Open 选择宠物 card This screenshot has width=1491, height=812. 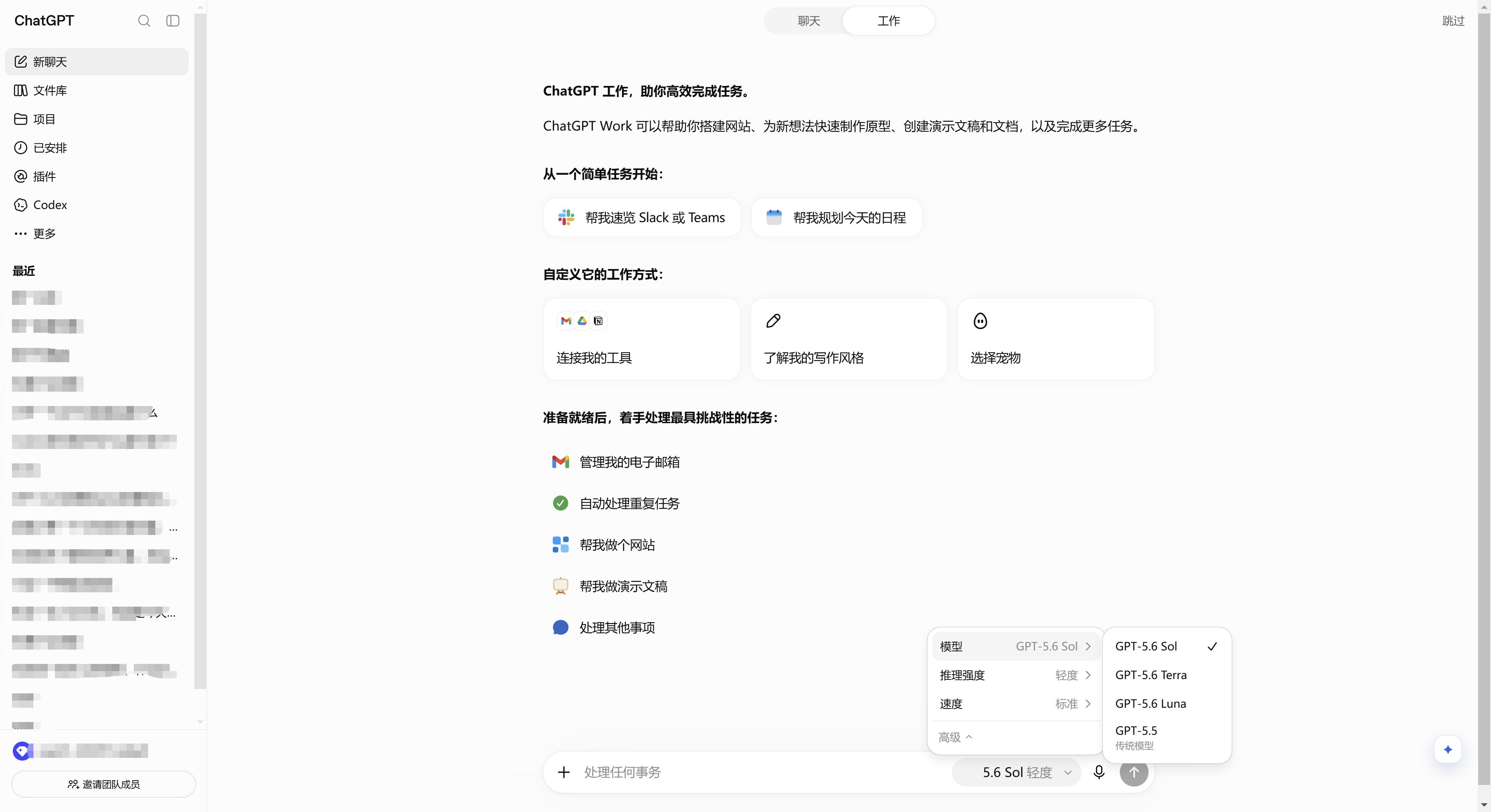coord(1056,339)
